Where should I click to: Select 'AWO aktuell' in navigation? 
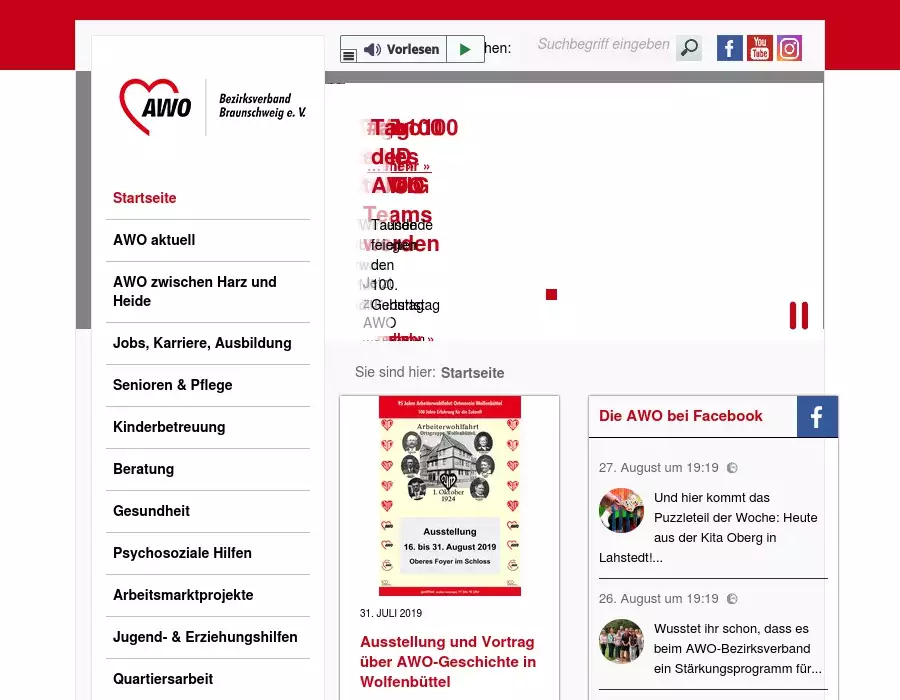tap(154, 240)
